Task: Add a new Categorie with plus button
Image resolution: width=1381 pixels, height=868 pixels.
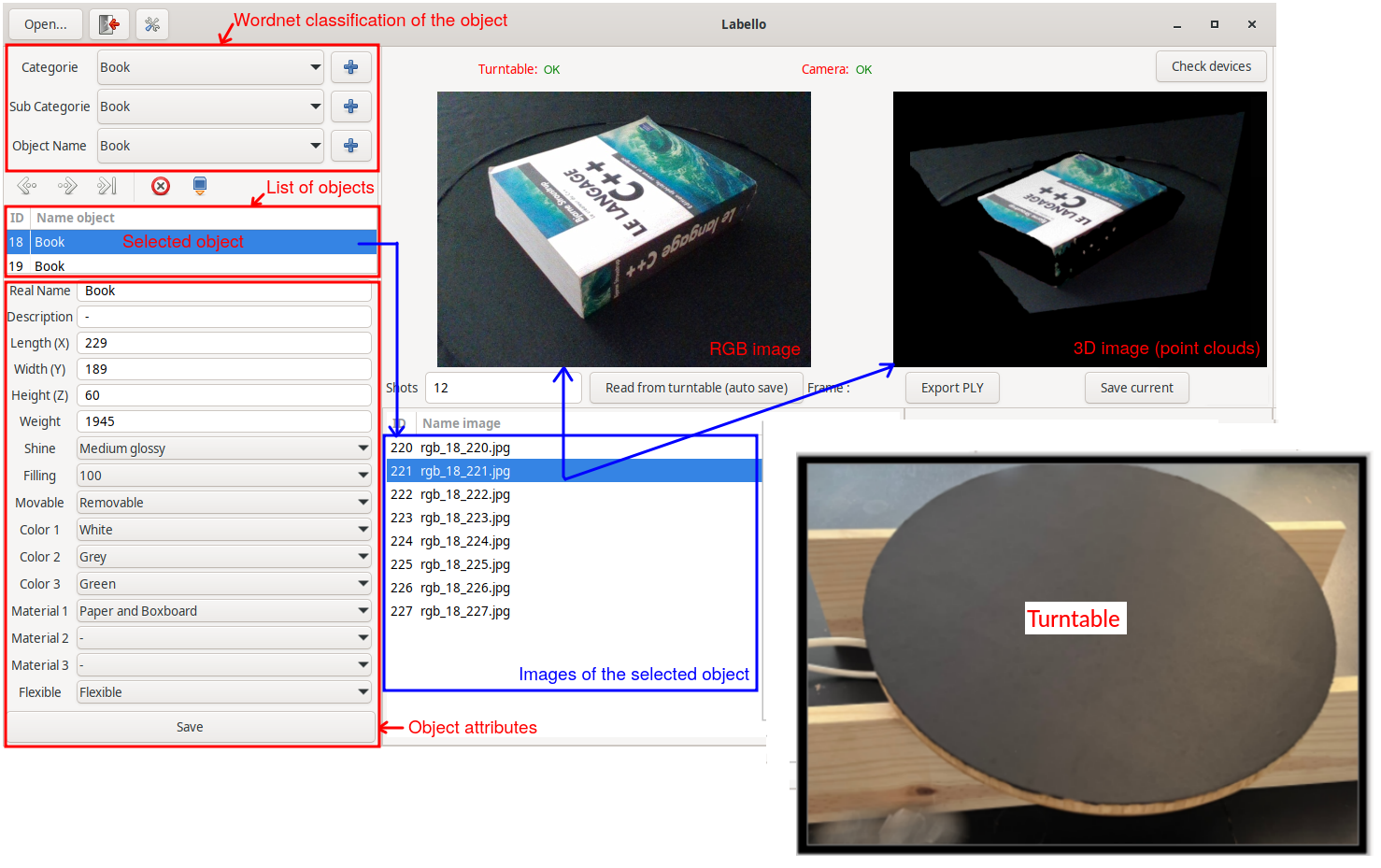Action: (x=351, y=67)
